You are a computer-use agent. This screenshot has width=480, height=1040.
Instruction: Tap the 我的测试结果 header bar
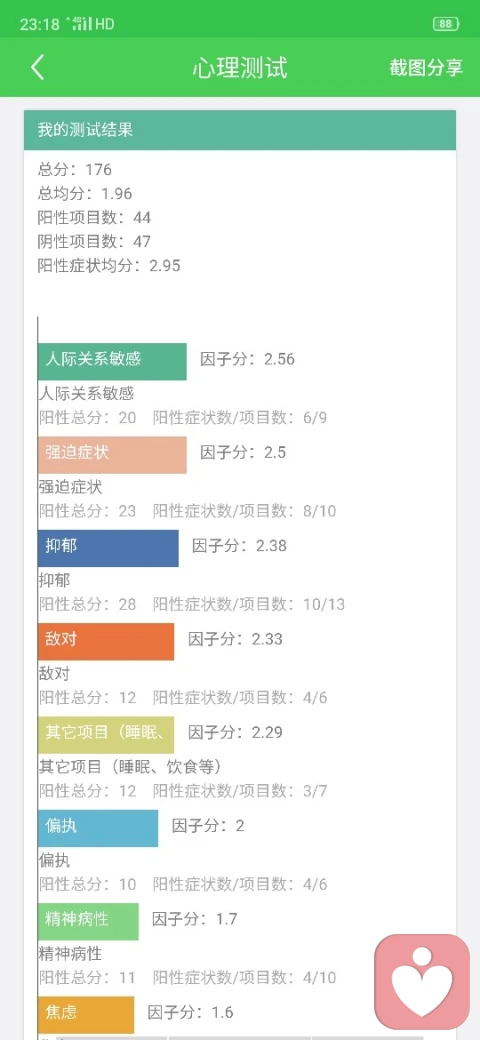(x=240, y=130)
